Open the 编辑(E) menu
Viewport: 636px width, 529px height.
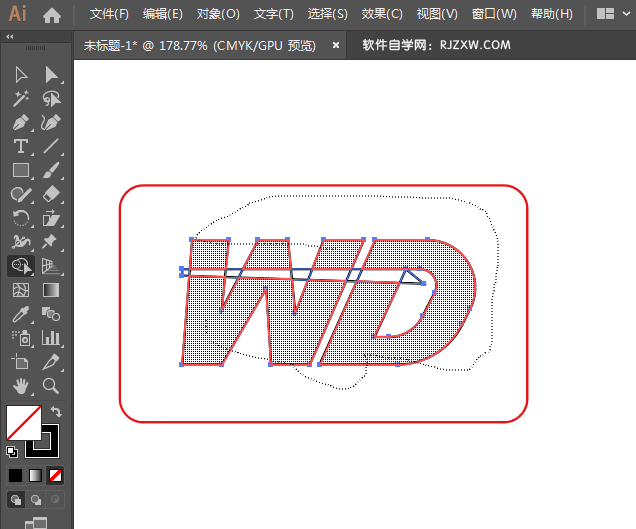tap(163, 14)
